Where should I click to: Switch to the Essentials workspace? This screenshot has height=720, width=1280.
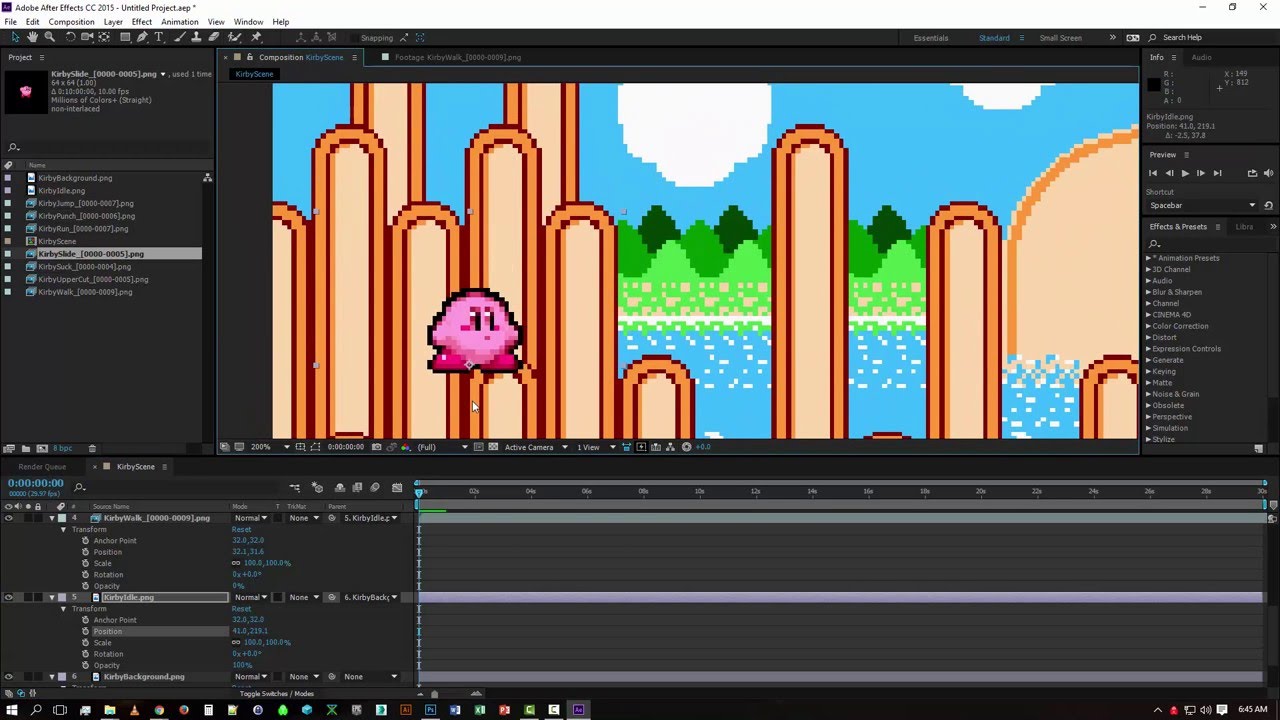(930, 38)
